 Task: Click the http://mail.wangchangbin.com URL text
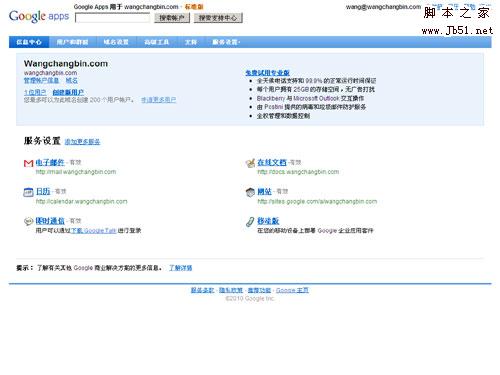pos(76,172)
